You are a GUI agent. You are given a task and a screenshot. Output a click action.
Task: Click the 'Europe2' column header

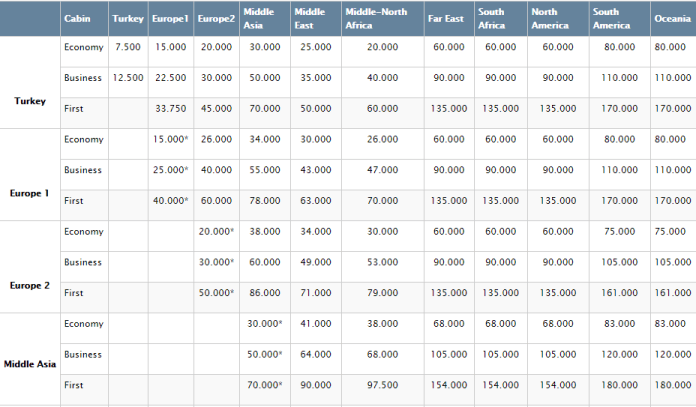click(x=216, y=19)
